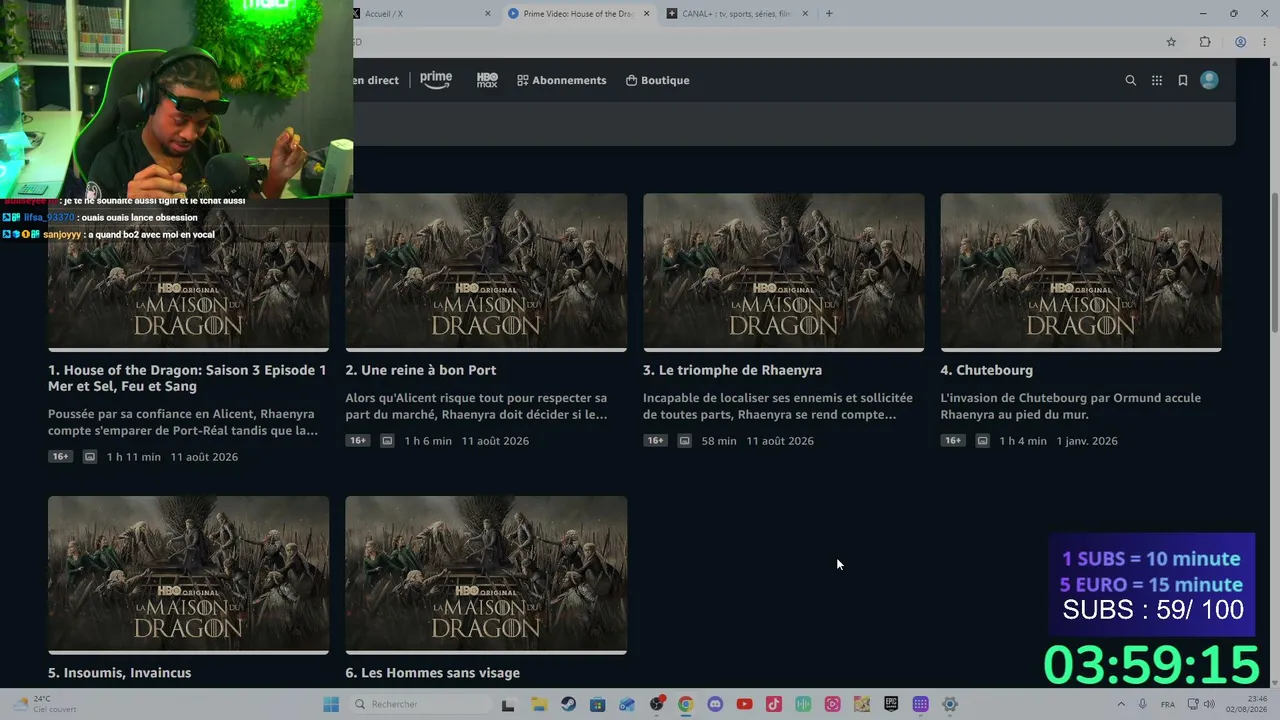The image size is (1280, 720).
Task: Open Settings gear from the taskbar
Action: (x=950, y=704)
